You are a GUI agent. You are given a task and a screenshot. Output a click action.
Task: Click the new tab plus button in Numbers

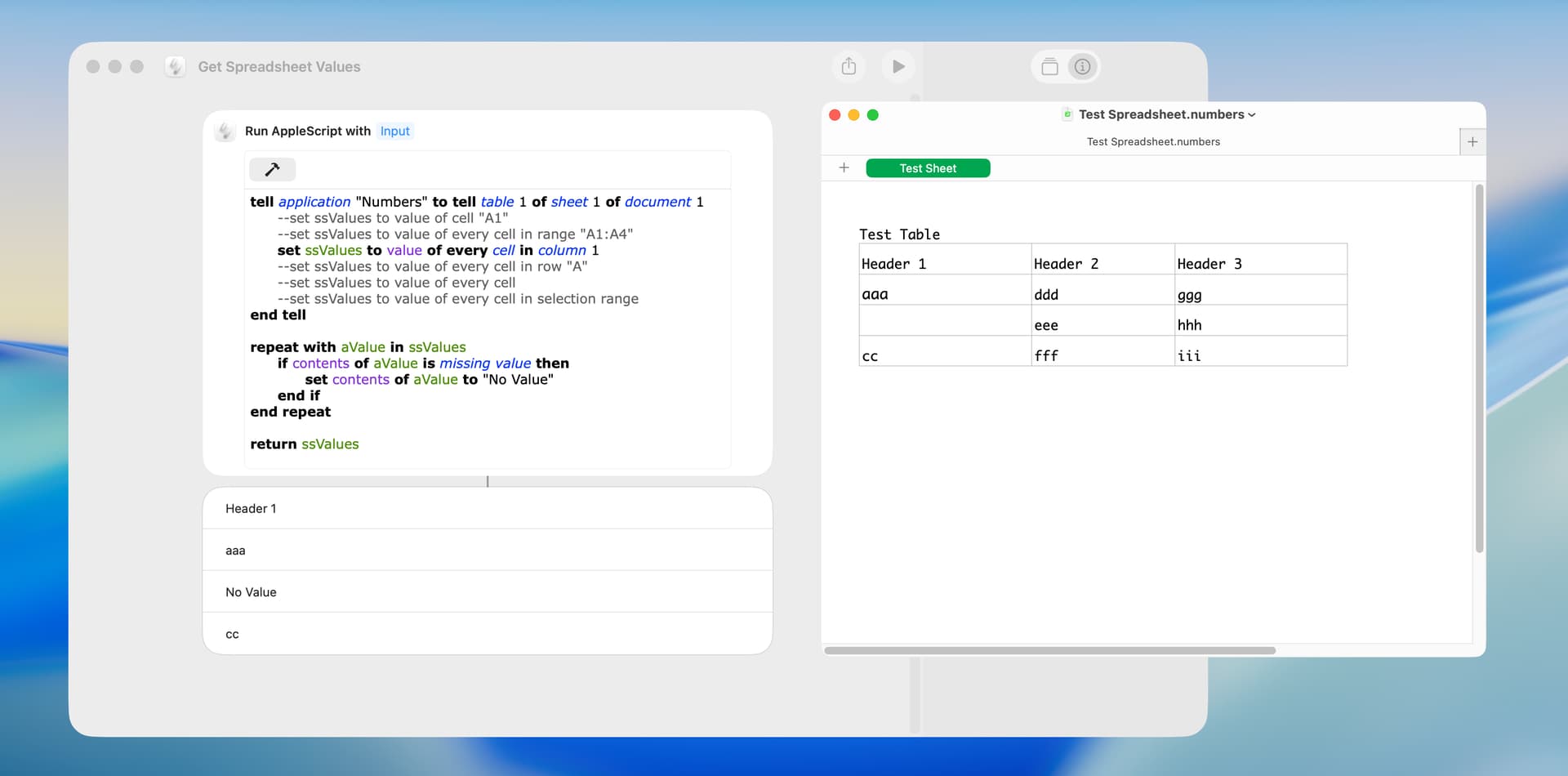(1472, 141)
